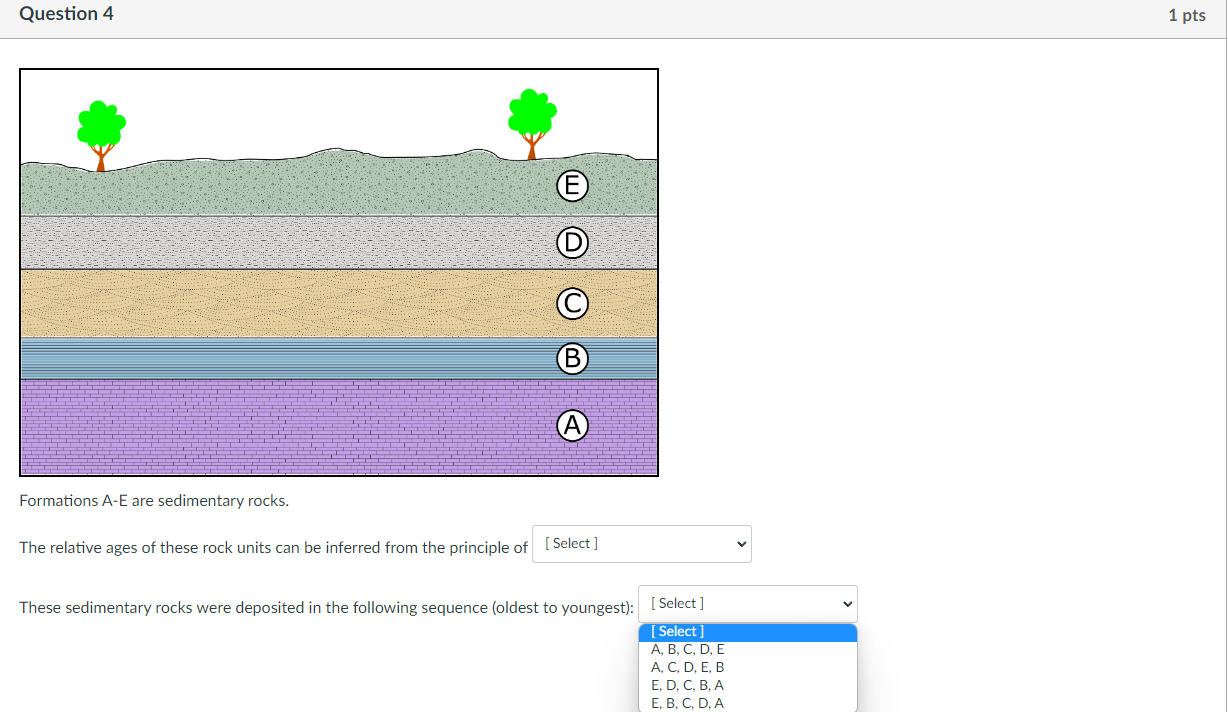
Task: Click the circled letter E label
Action: (571, 185)
